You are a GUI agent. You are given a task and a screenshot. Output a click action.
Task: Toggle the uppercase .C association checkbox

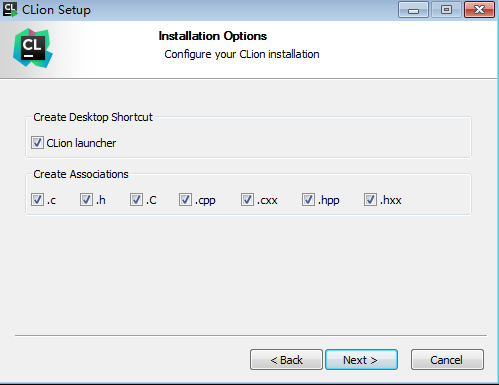pyautogui.click(x=136, y=200)
